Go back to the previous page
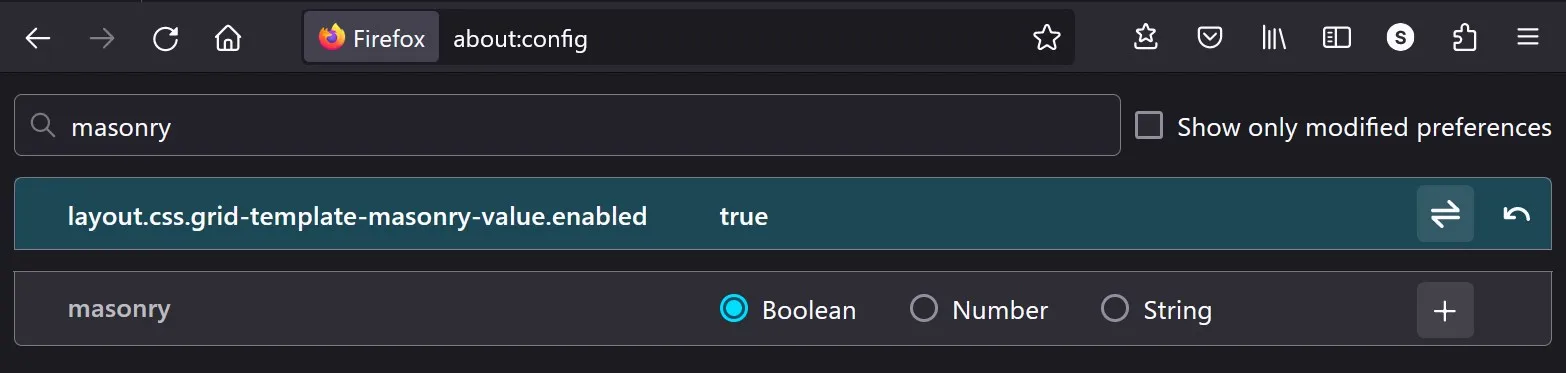Screen dimensions: 1566x373 pos(38,39)
